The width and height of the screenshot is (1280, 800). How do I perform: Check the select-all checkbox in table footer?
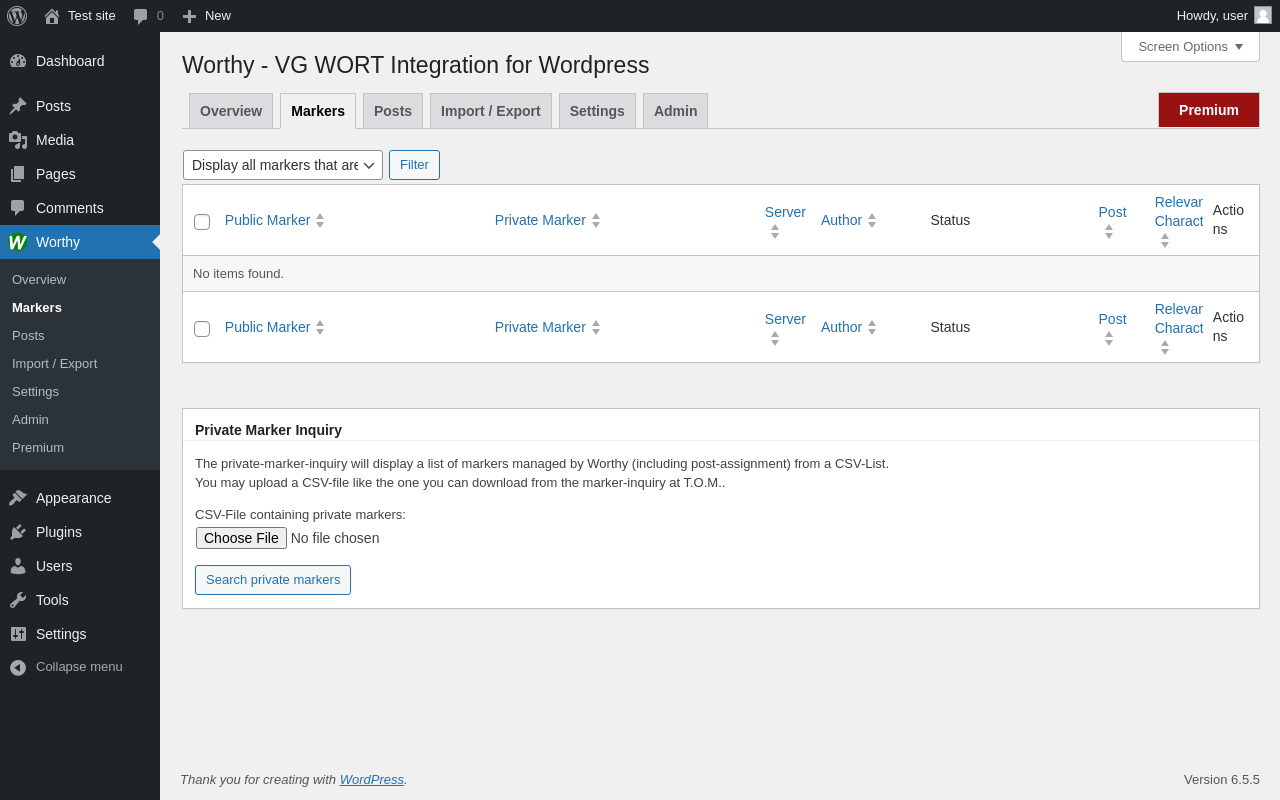click(x=202, y=329)
